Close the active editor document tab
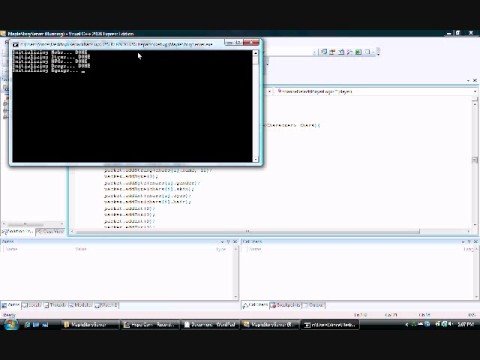This screenshot has width=480, height=360. pyautogui.click(x=475, y=80)
